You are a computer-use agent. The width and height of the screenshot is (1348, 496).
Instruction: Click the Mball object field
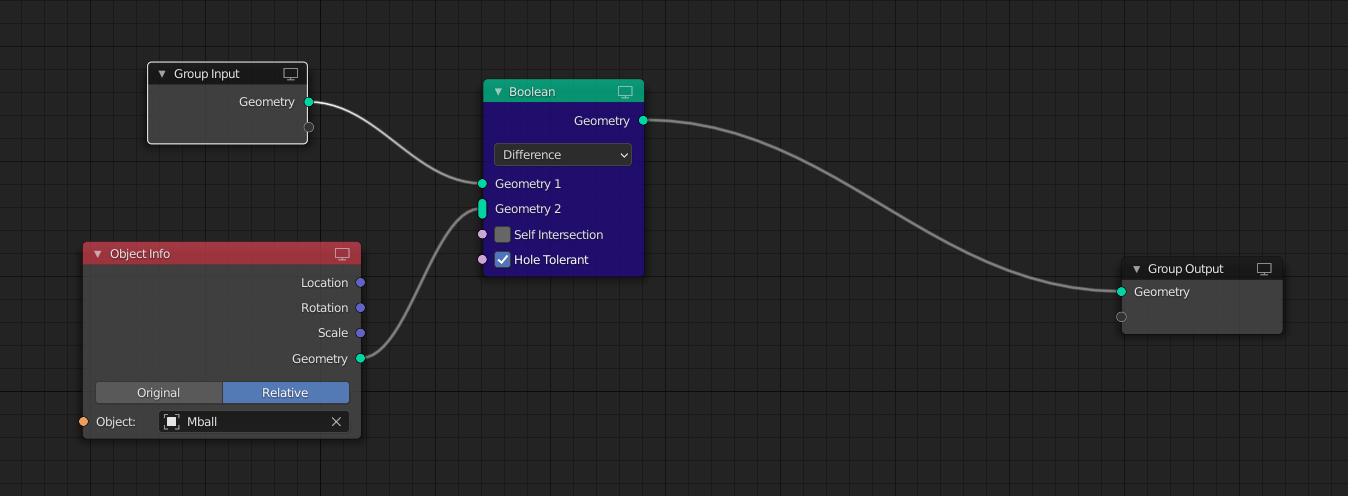click(254, 422)
